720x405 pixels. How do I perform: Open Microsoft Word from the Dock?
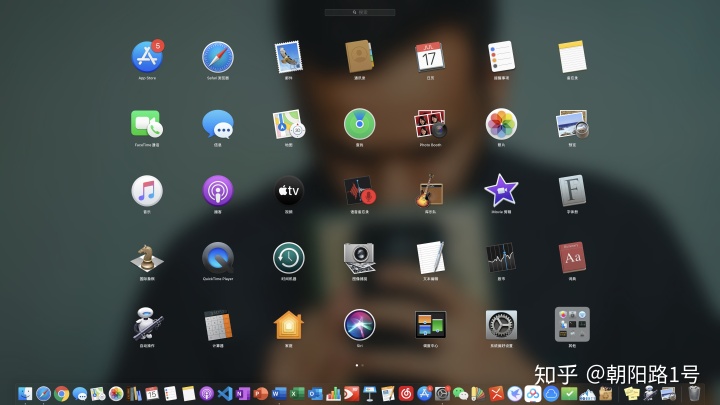[x=279, y=394]
